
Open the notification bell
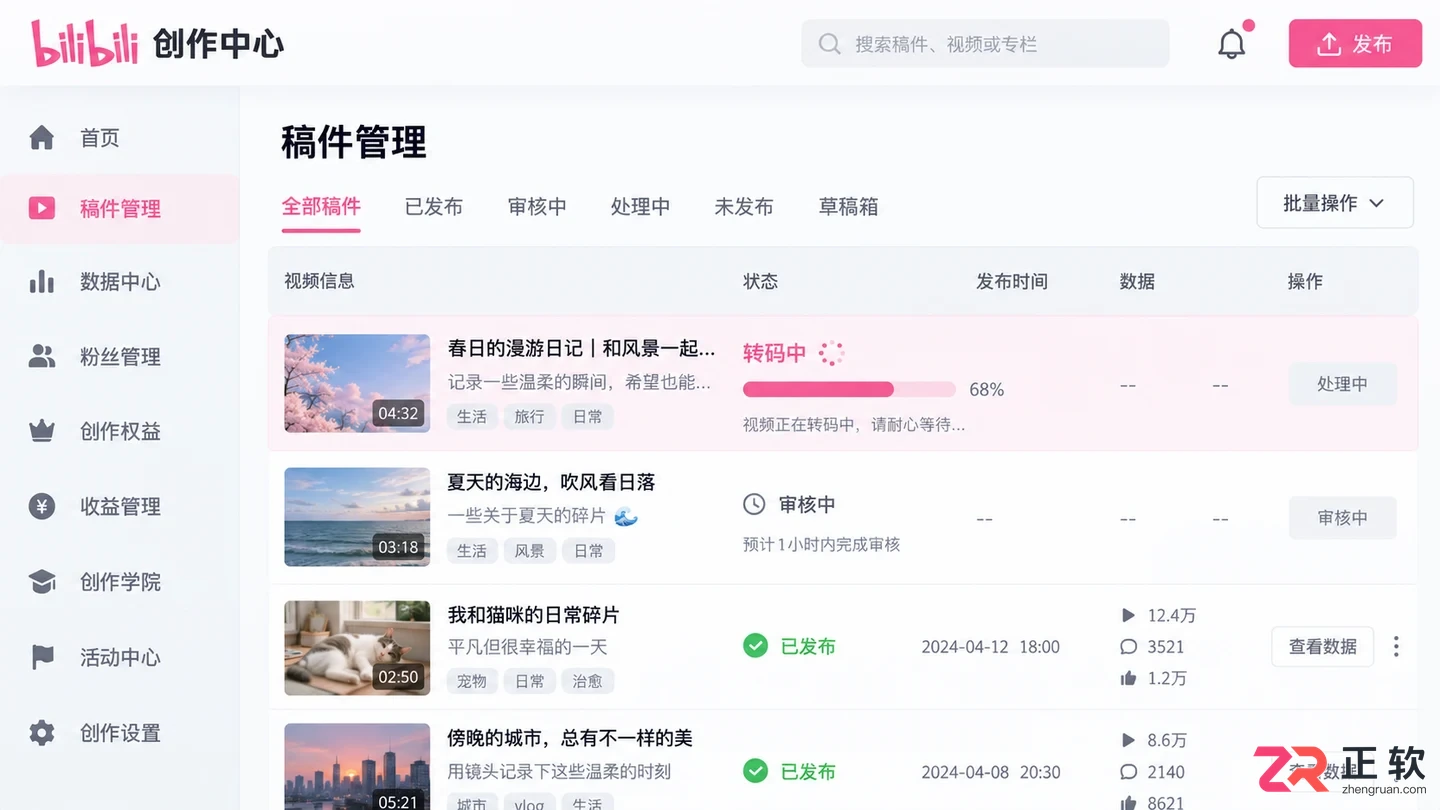point(1232,44)
